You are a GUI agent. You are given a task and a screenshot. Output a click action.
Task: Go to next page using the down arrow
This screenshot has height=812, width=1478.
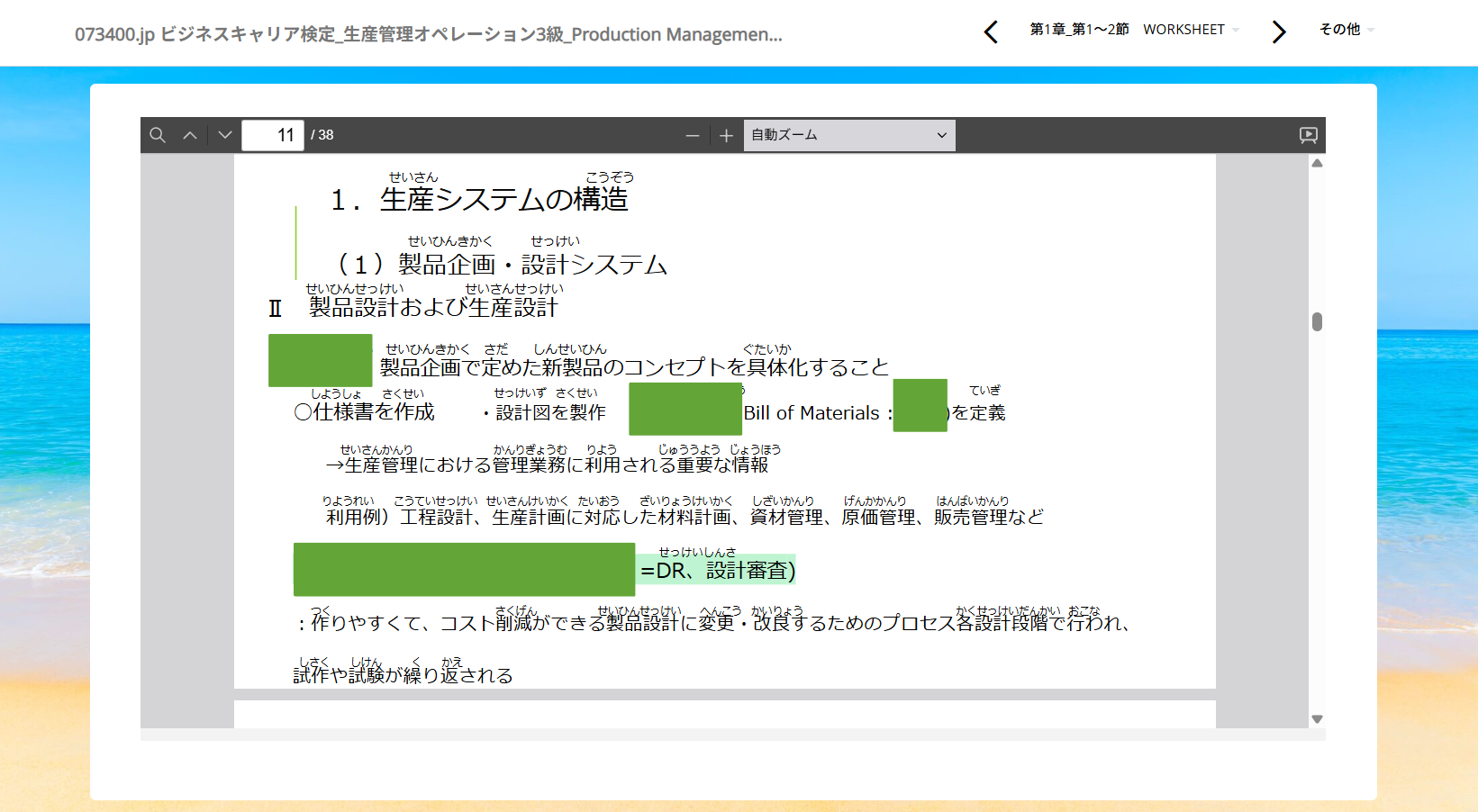(224, 135)
